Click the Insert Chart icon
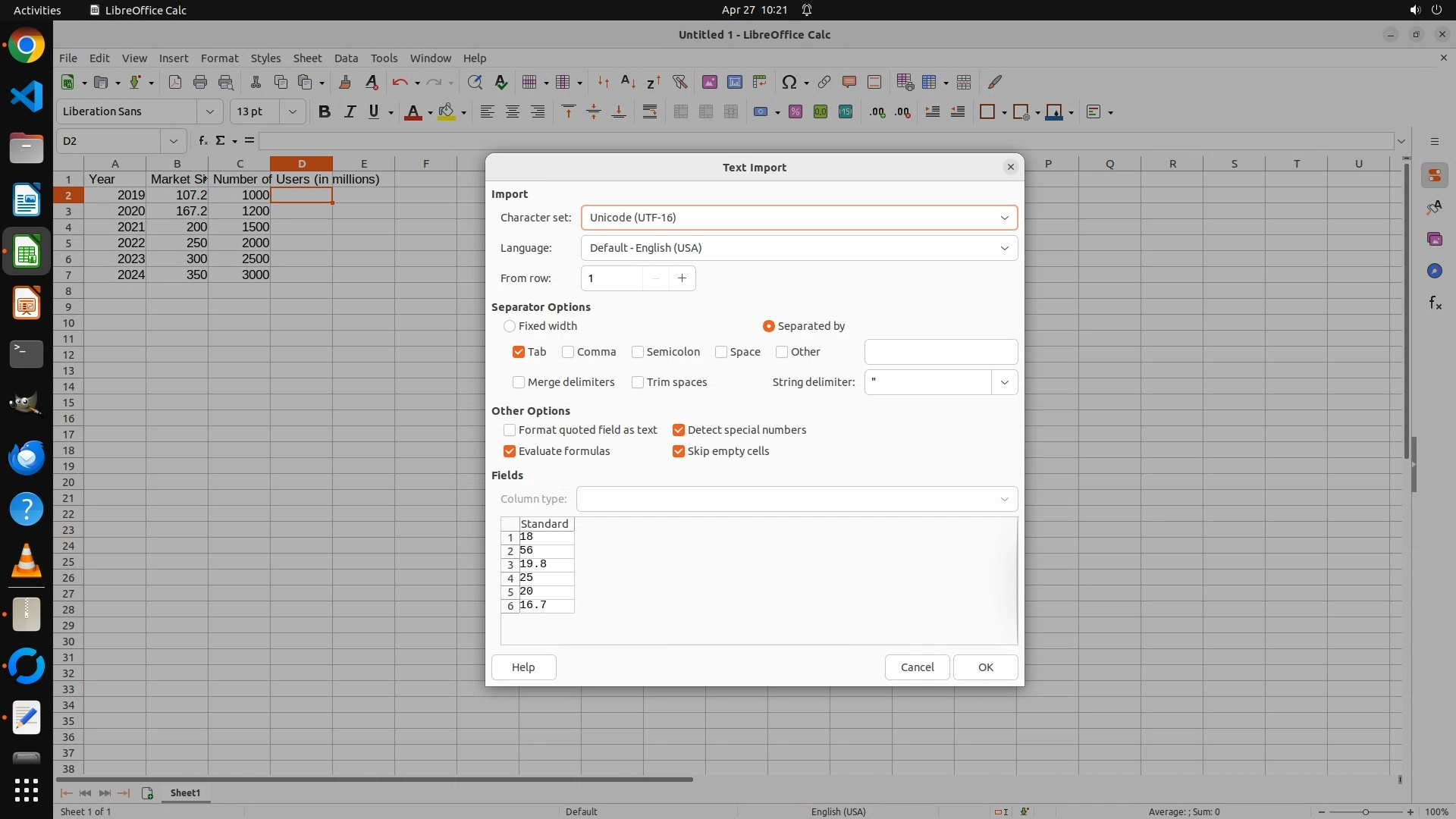 coord(734,82)
